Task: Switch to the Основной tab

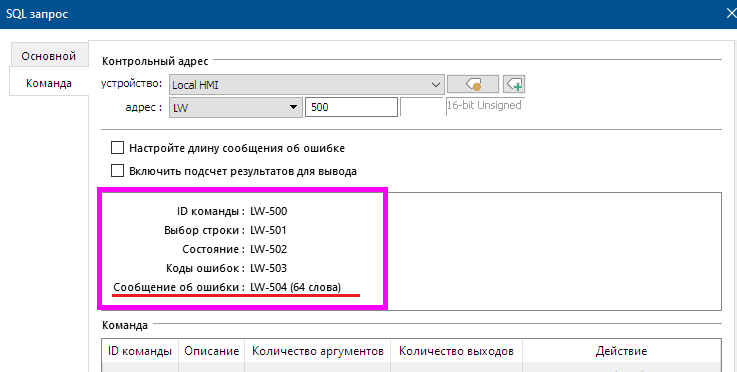Action: 49,56
